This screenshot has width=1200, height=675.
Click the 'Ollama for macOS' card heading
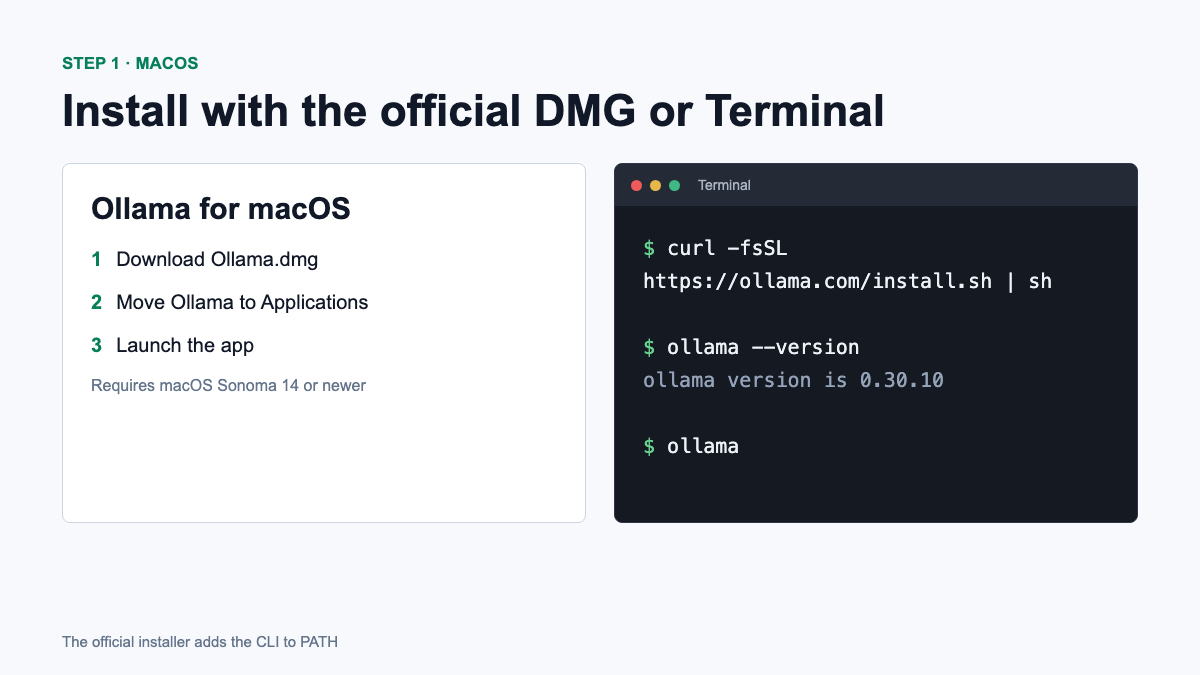click(221, 209)
